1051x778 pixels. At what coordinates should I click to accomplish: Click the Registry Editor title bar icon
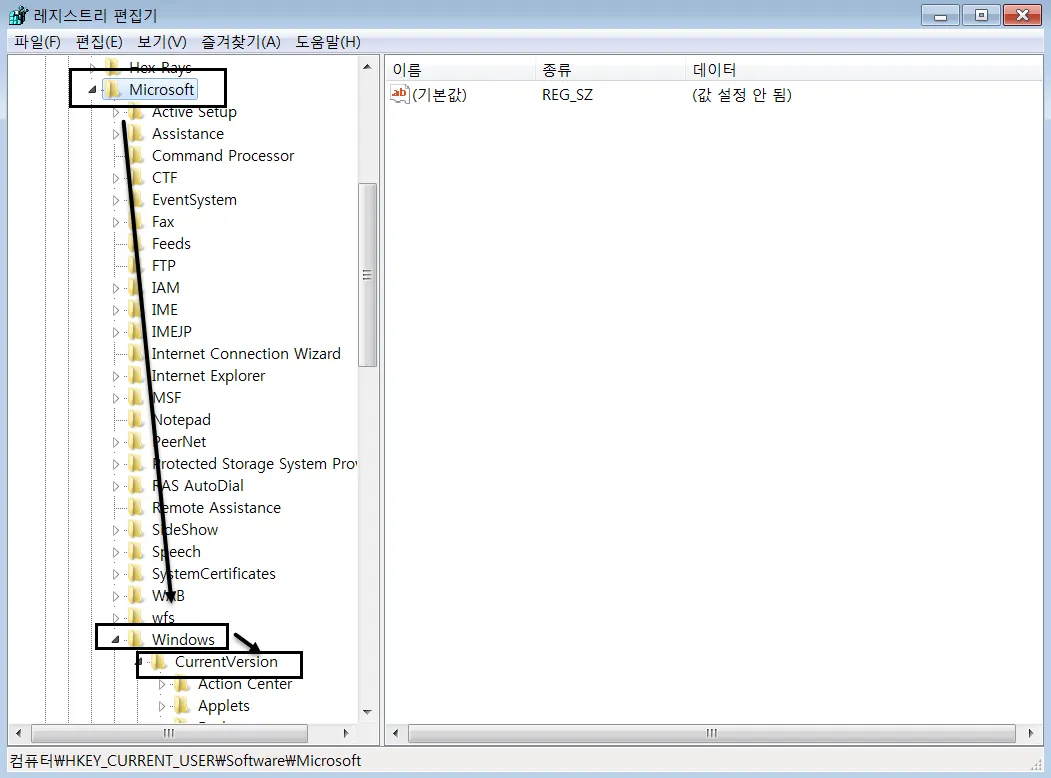18,15
